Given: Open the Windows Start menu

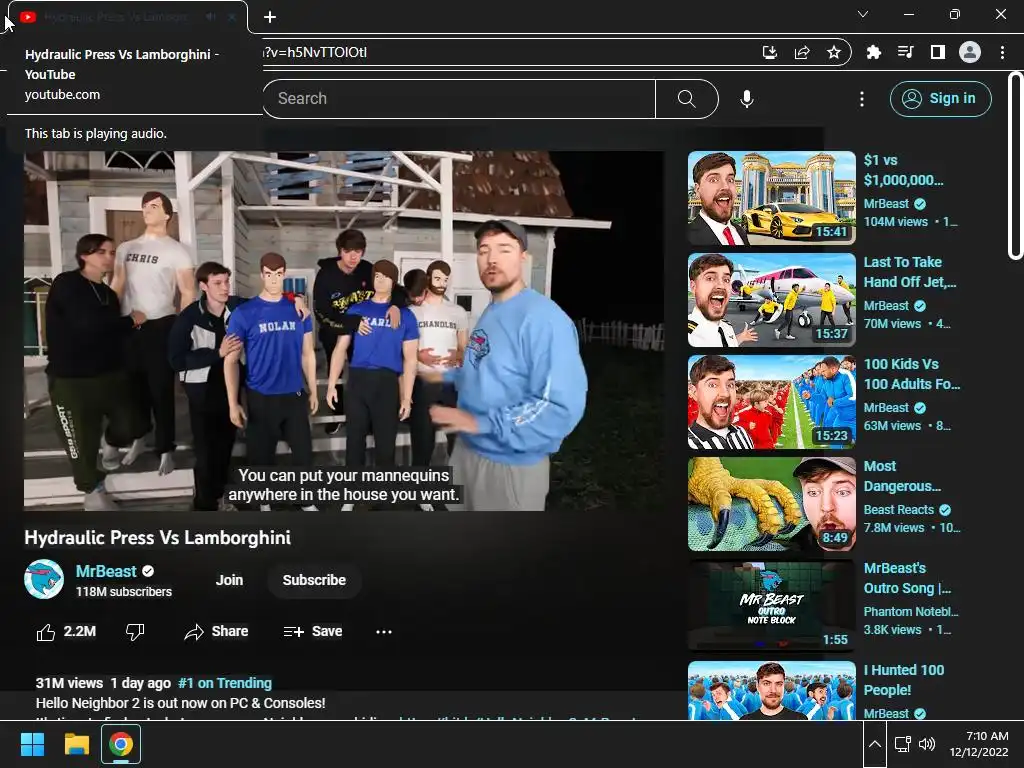Looking at the screenshot, I should tap(32, 744).
